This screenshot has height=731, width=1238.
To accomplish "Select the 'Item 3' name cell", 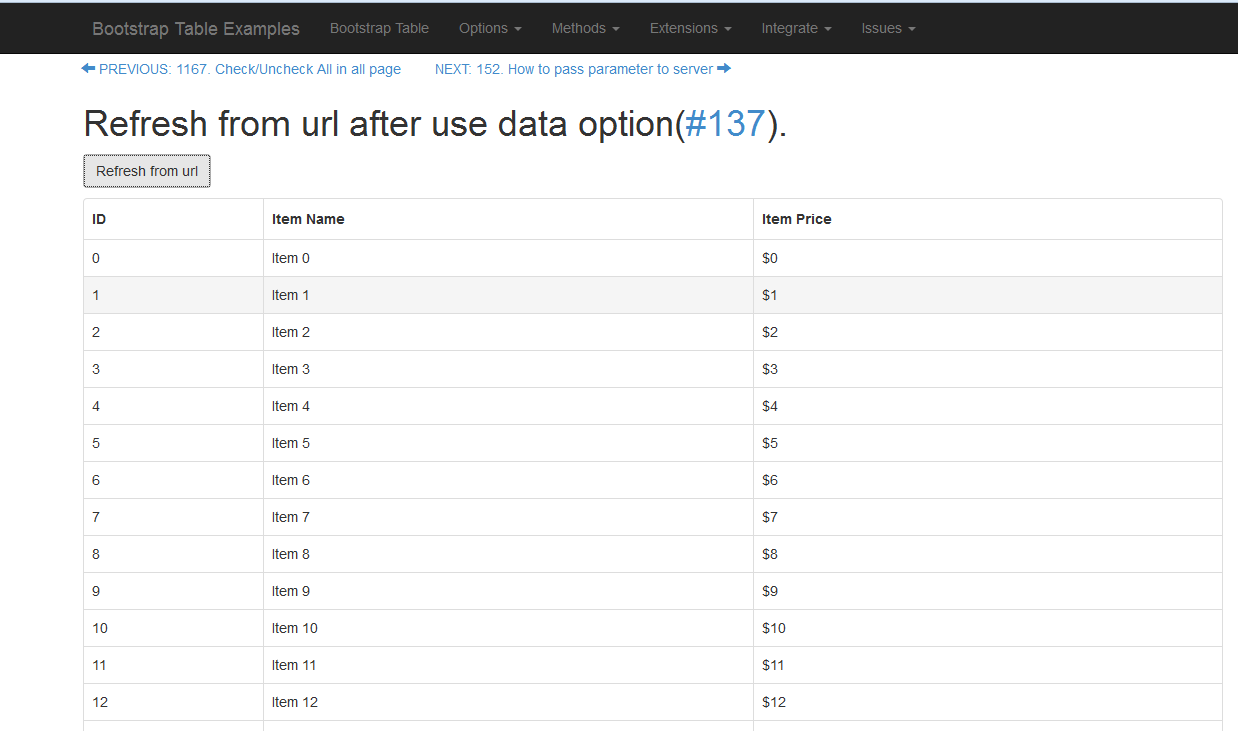I will click(509, 369).
